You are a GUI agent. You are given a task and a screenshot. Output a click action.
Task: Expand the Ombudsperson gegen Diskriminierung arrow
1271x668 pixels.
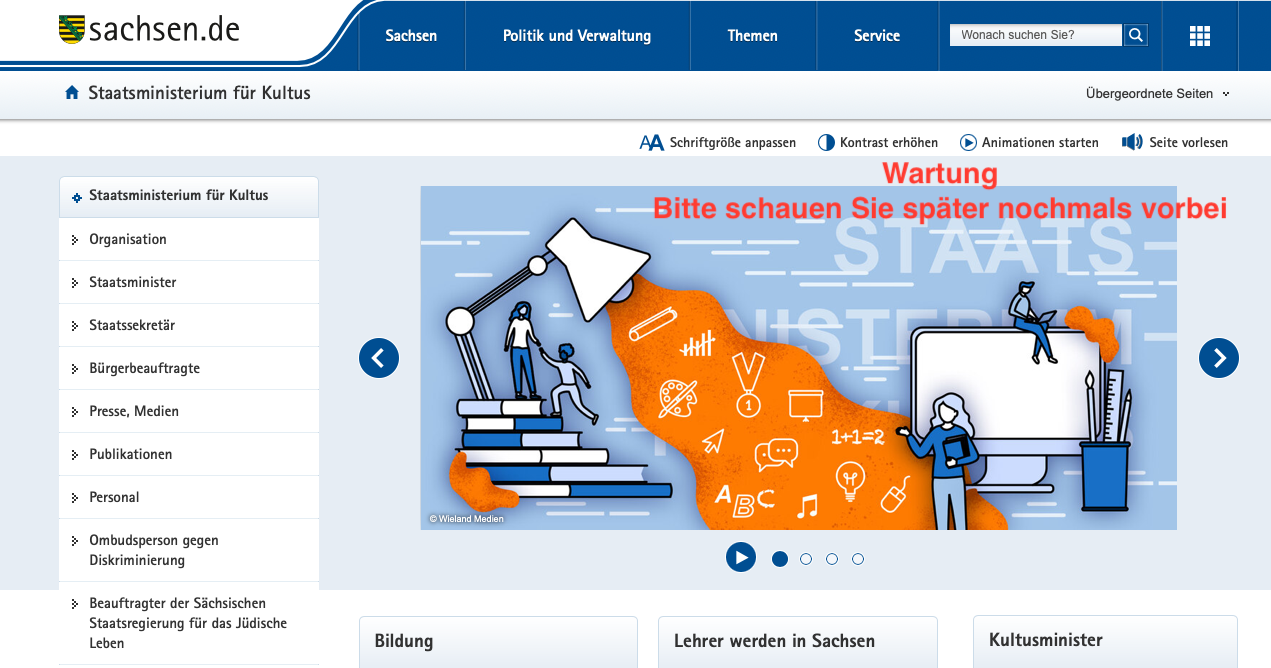click(x=75, y=541)
